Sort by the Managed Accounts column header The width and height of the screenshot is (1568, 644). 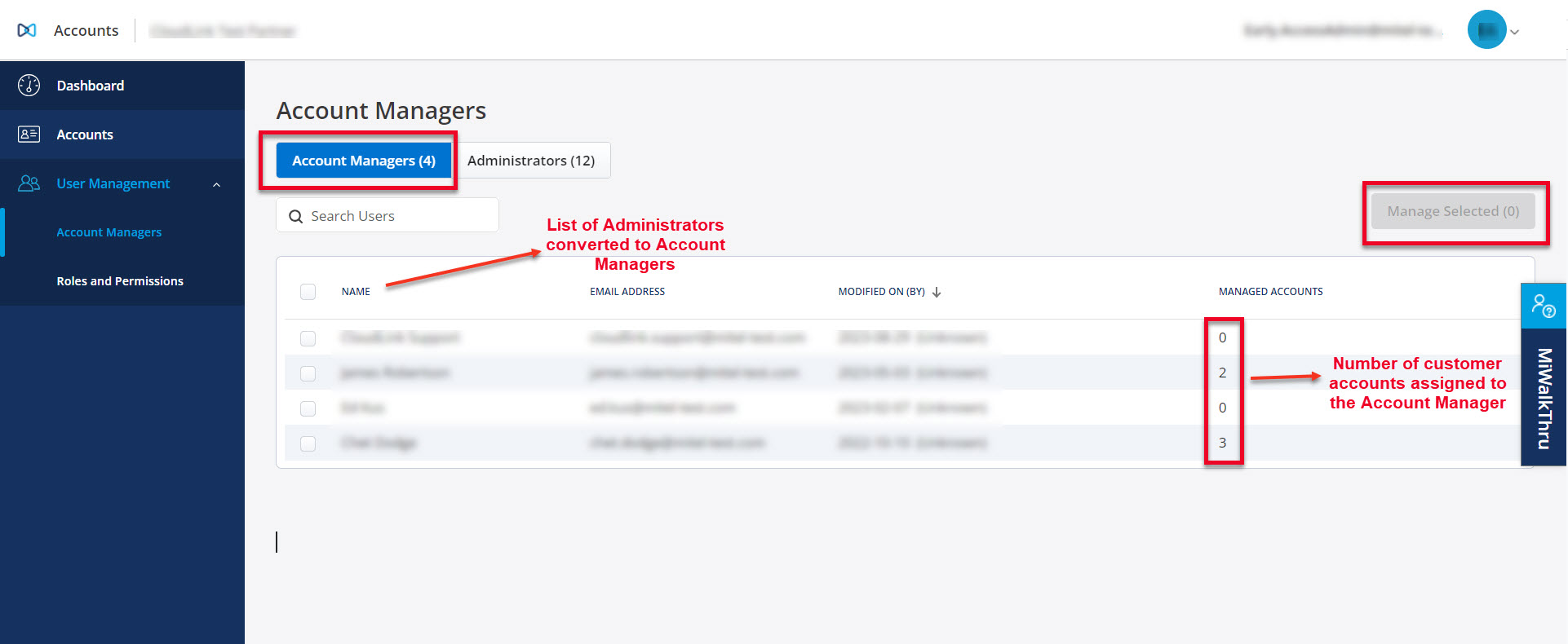(x=1270, y=292)
